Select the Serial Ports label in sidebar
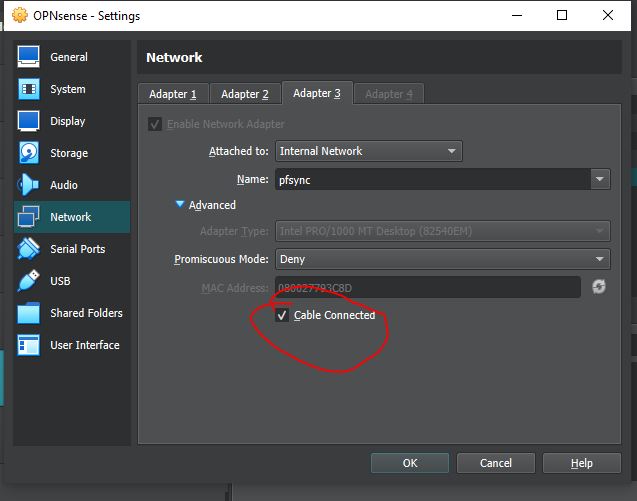 tap(78, 249)
